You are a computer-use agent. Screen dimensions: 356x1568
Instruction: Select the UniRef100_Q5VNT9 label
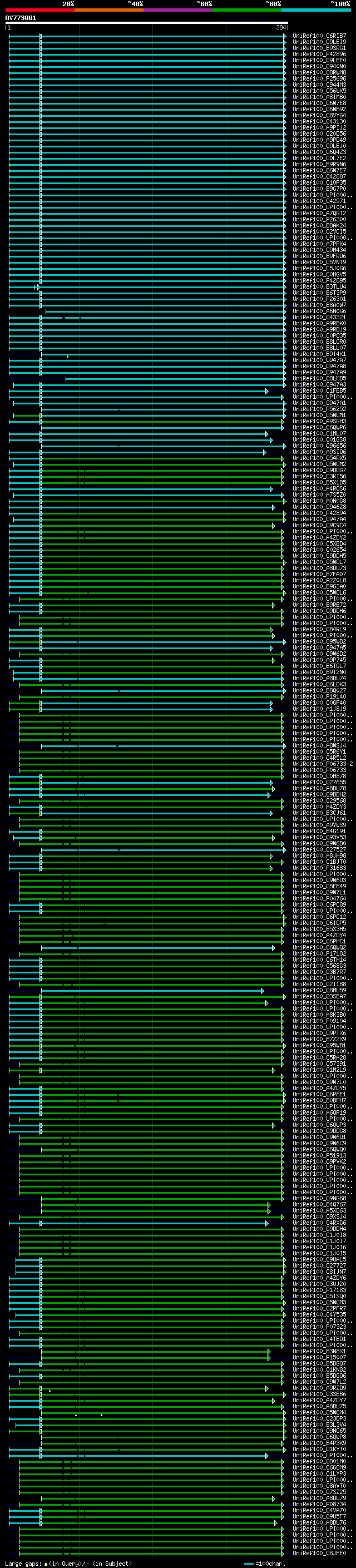[319, 263]
